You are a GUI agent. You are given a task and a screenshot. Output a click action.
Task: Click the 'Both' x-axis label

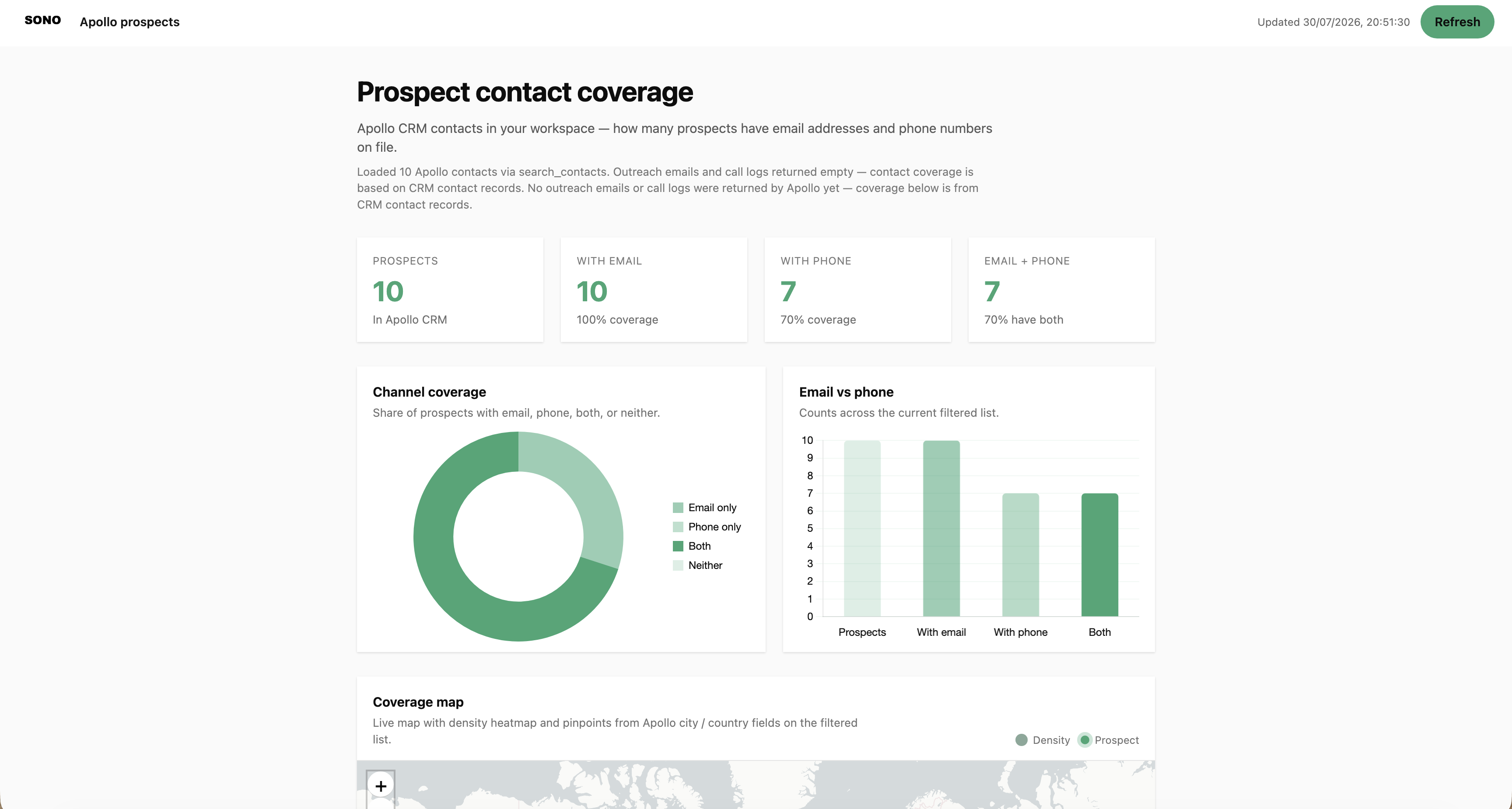(x=1100, y=632)
